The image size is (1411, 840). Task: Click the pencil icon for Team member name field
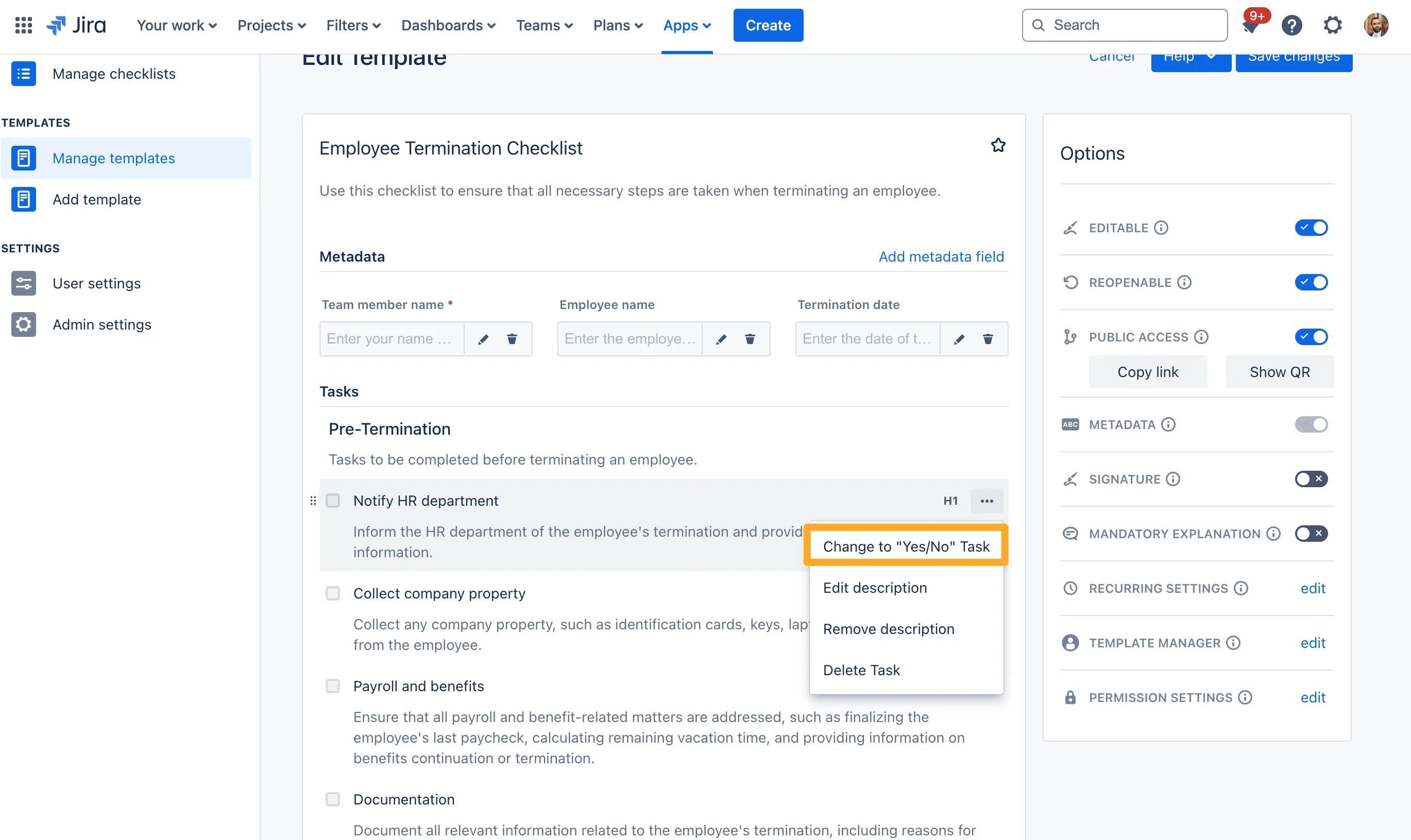[483, 339]
